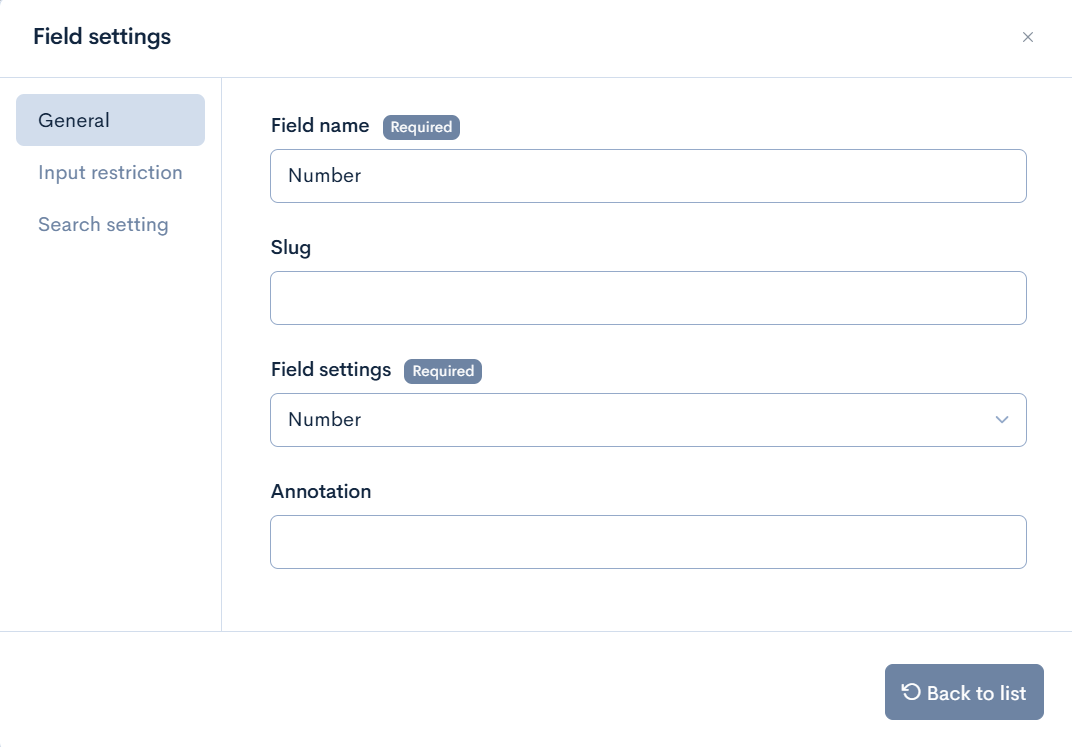This screenshot has height=747, width=1072.
Task: Select the General tab in the sidebar
Action: (73, 120)
